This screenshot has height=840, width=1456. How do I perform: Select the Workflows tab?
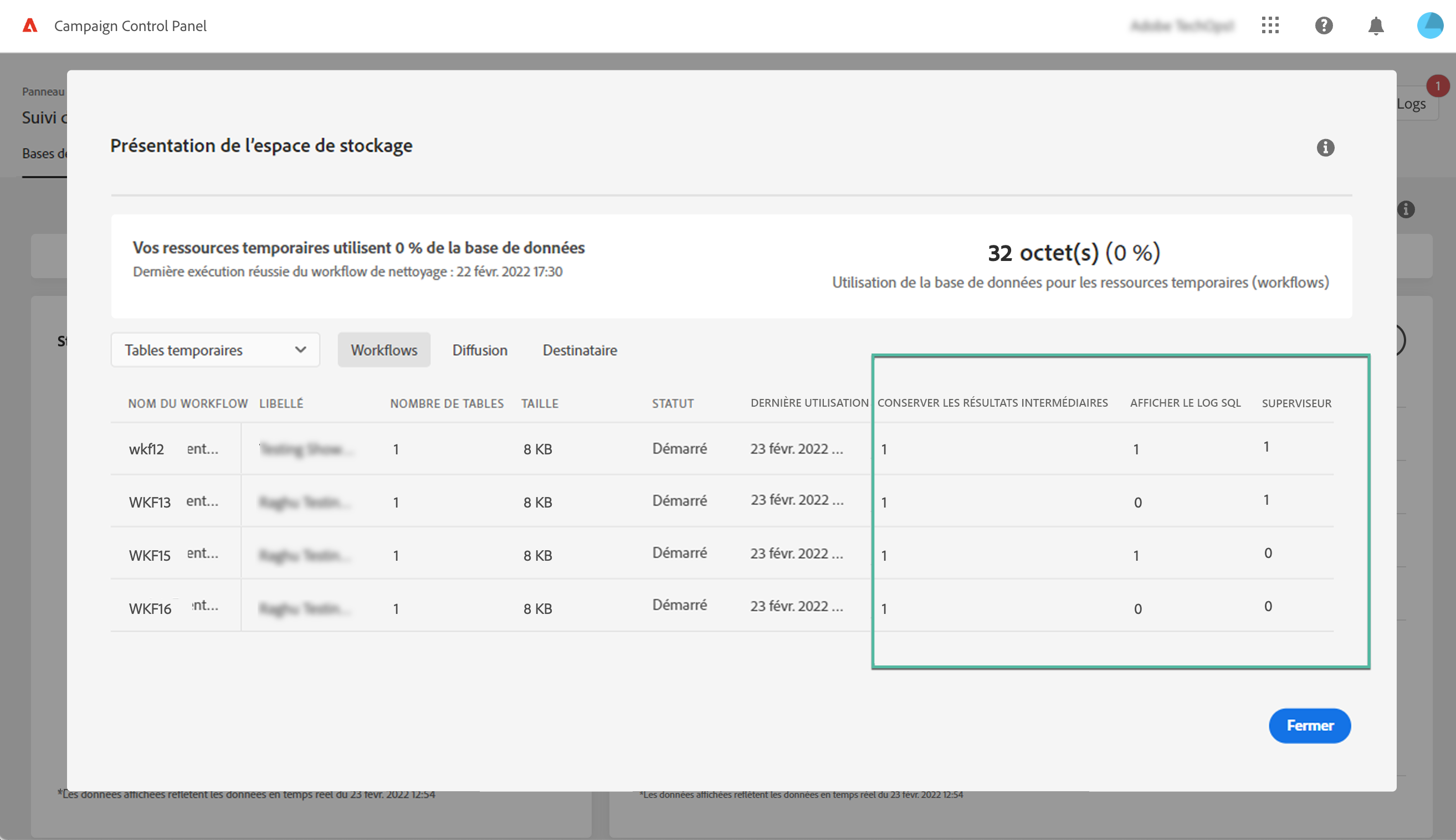point(383,350)
